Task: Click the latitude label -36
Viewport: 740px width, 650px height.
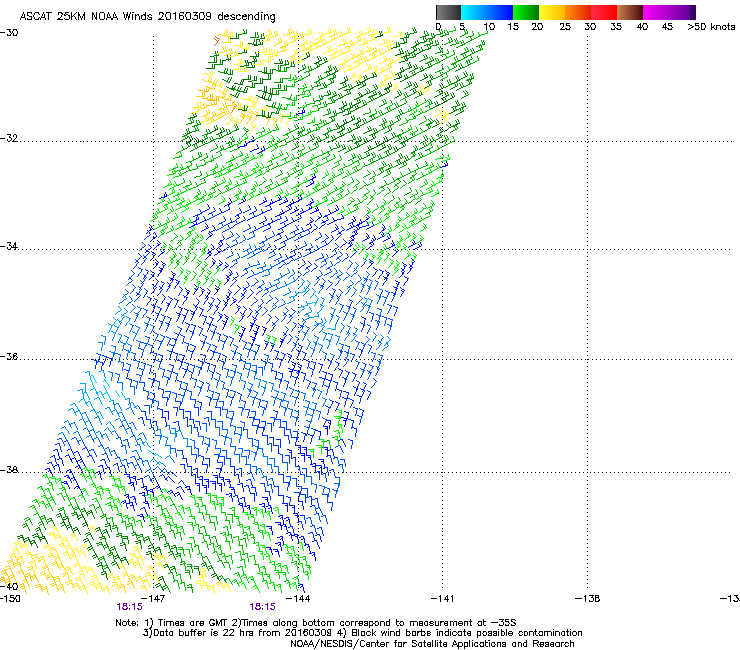Action: 9,356
